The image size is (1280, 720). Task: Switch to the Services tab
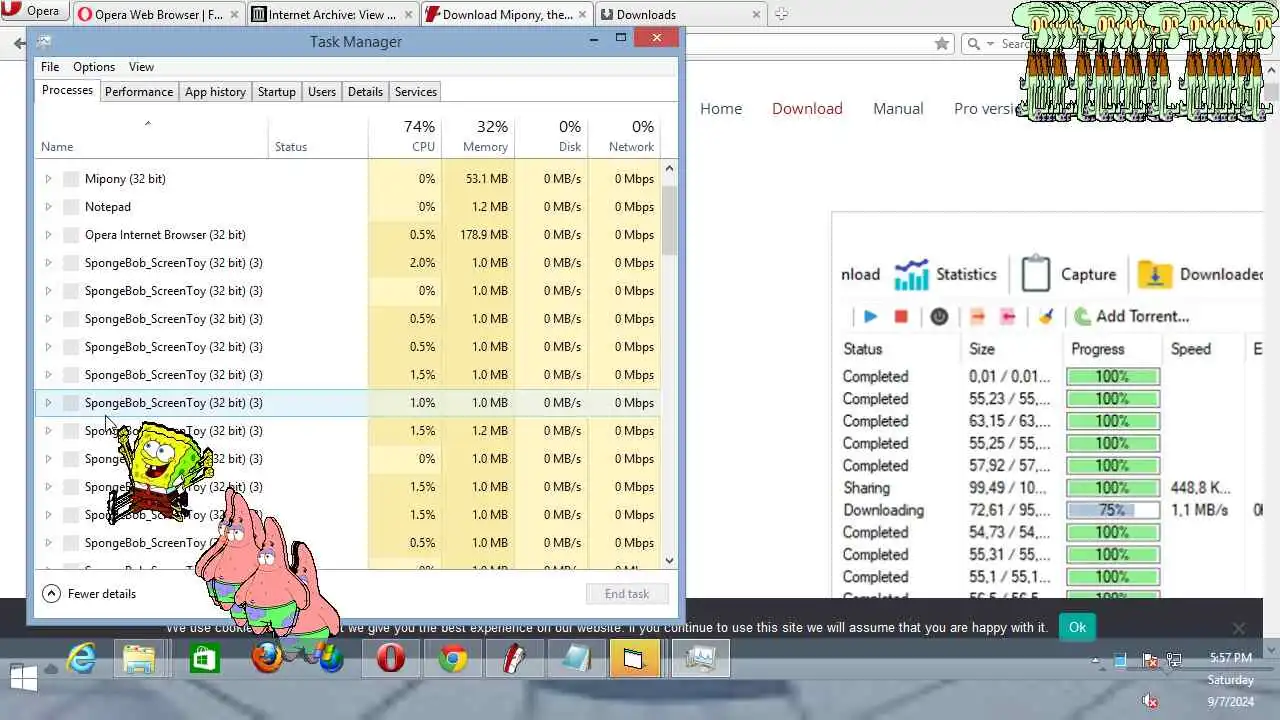point(416,91)
